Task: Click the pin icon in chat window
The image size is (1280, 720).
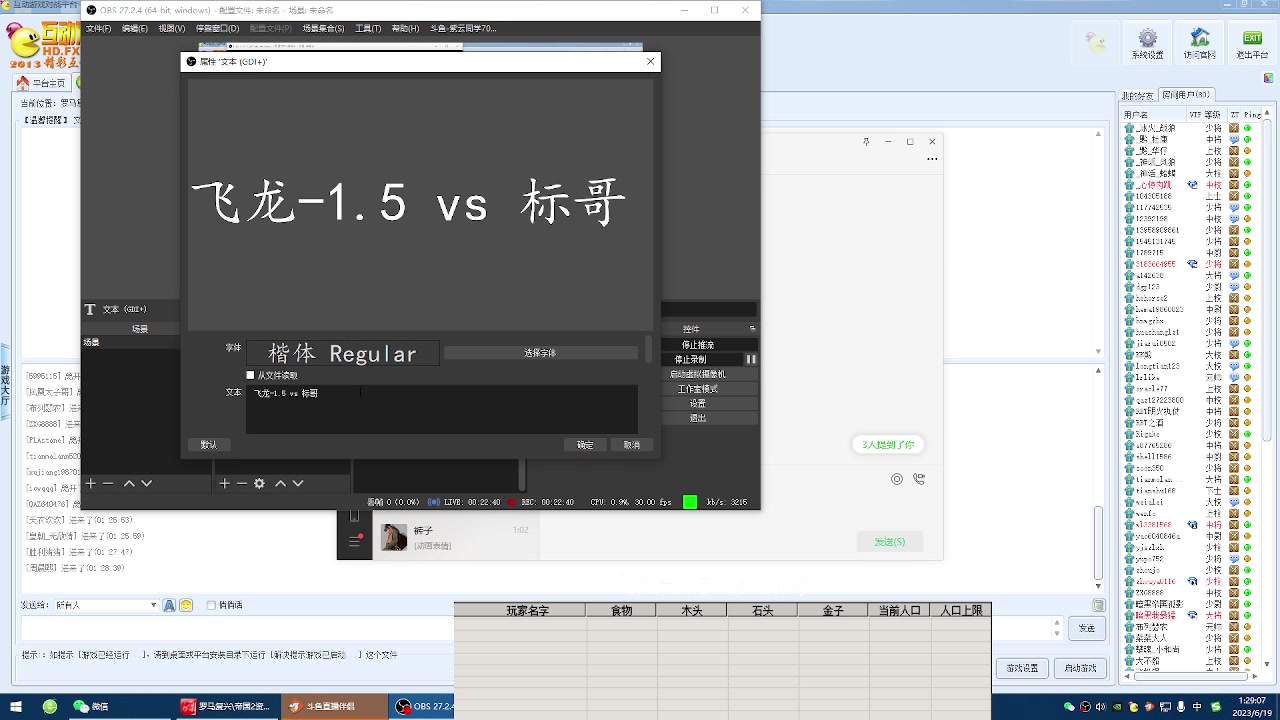Action: (866, 142)
